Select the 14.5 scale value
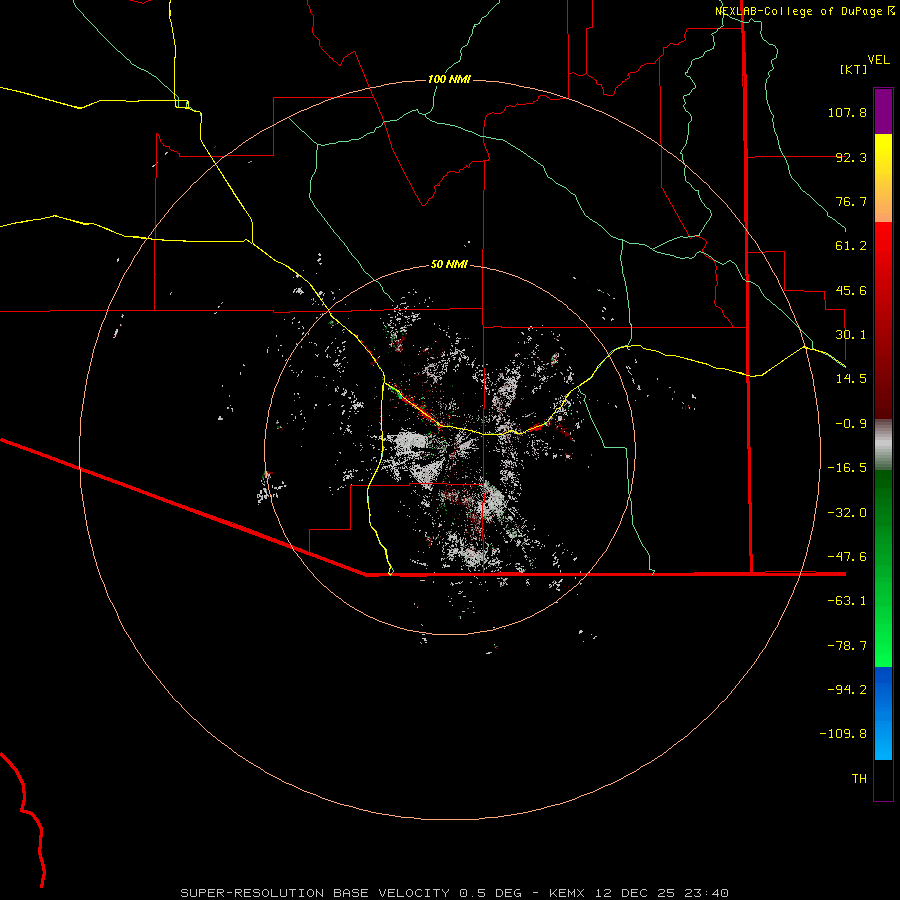The width and height of the screenshot is (900, 900). click(x=851, y=379)
